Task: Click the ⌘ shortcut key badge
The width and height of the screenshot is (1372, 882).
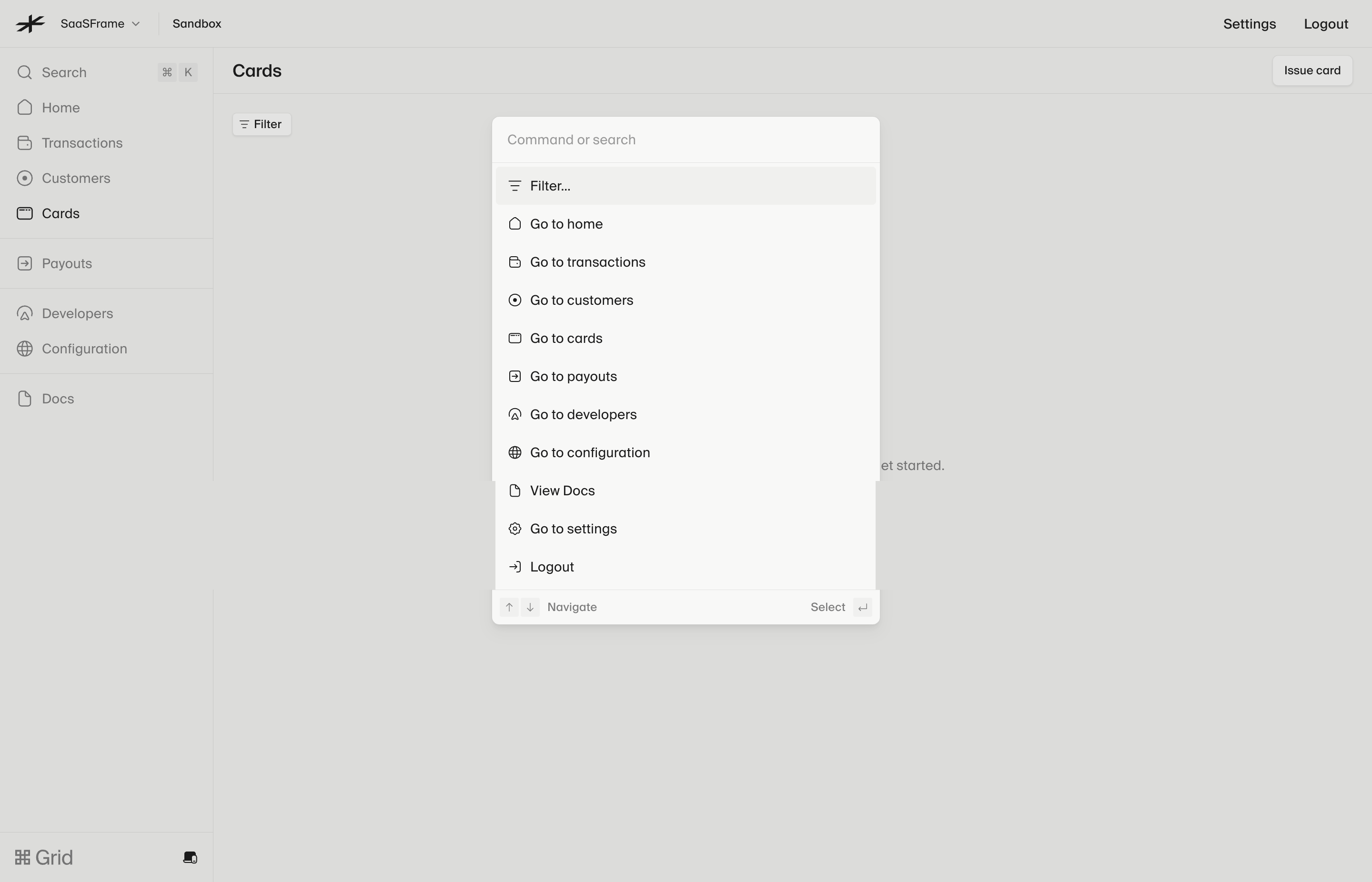Action: click(167, 72)
